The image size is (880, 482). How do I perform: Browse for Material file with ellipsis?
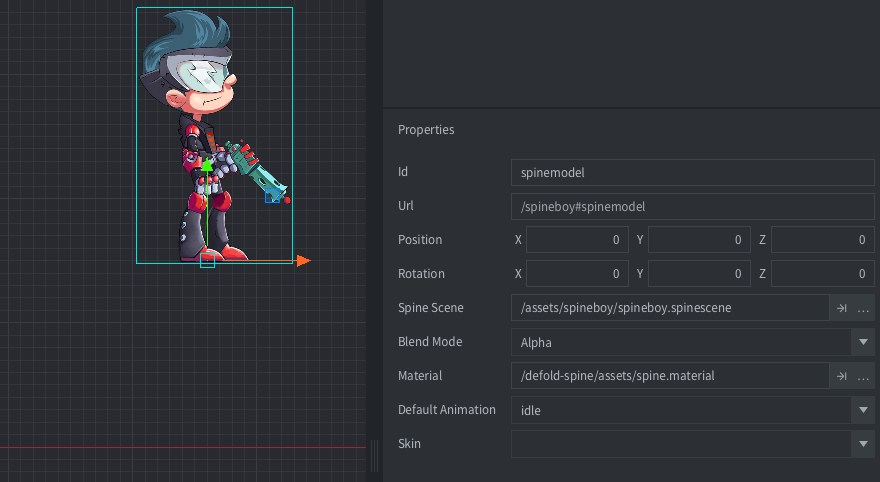click(x=863, y=376)
